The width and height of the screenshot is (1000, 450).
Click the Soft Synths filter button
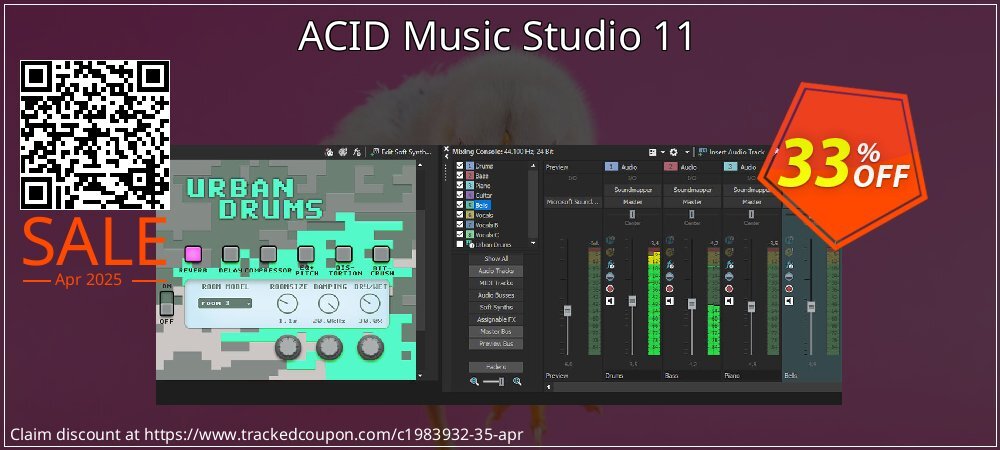(496, 307)
